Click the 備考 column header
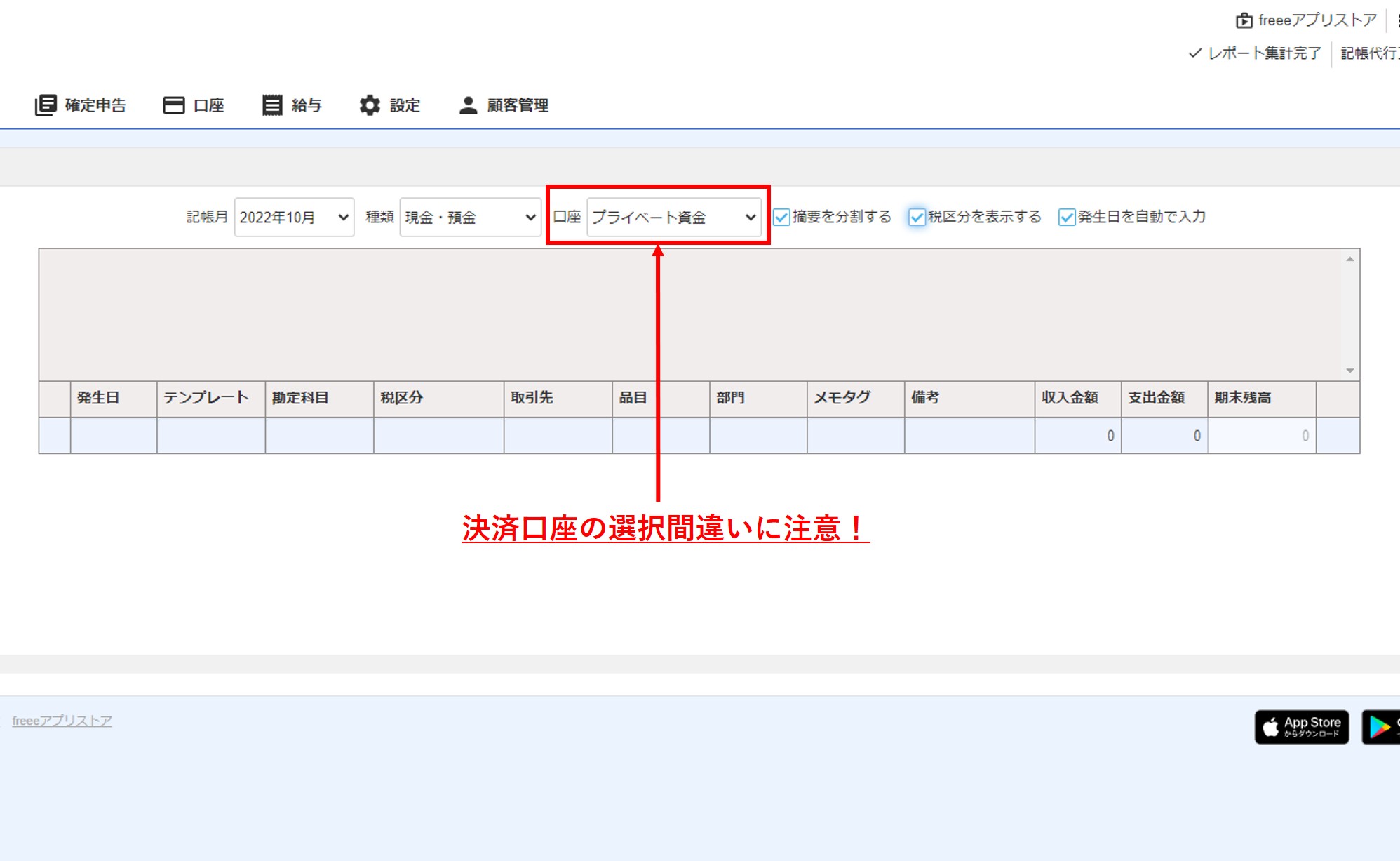The height and width of the screenshot is (861, 1400). (969, 399)
